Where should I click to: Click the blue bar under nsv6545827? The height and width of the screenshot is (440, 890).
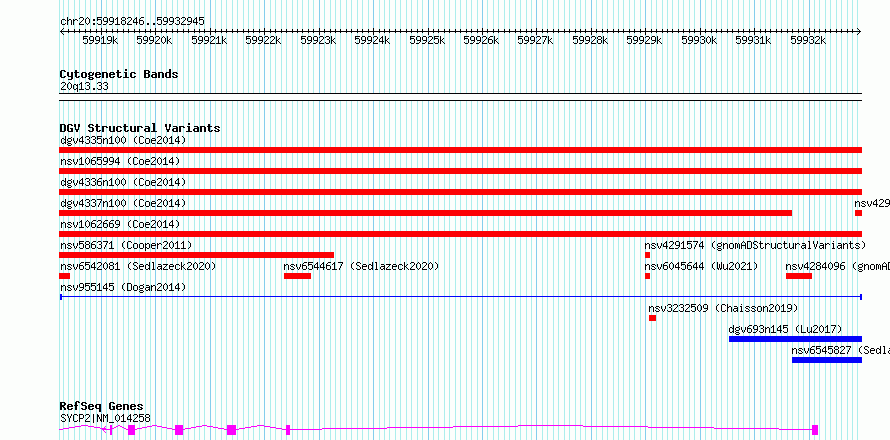click(x=827, y=360)
